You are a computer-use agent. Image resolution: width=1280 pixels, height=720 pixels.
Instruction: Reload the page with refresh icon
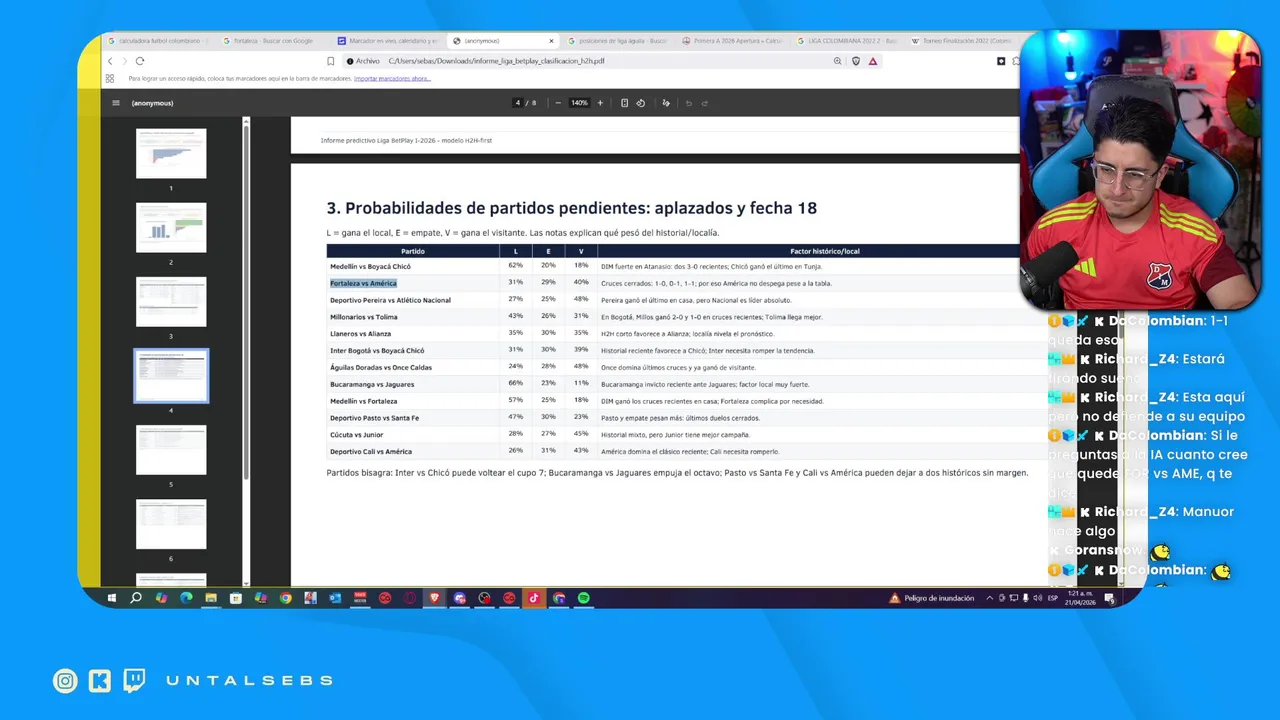[x=140, y=61]
